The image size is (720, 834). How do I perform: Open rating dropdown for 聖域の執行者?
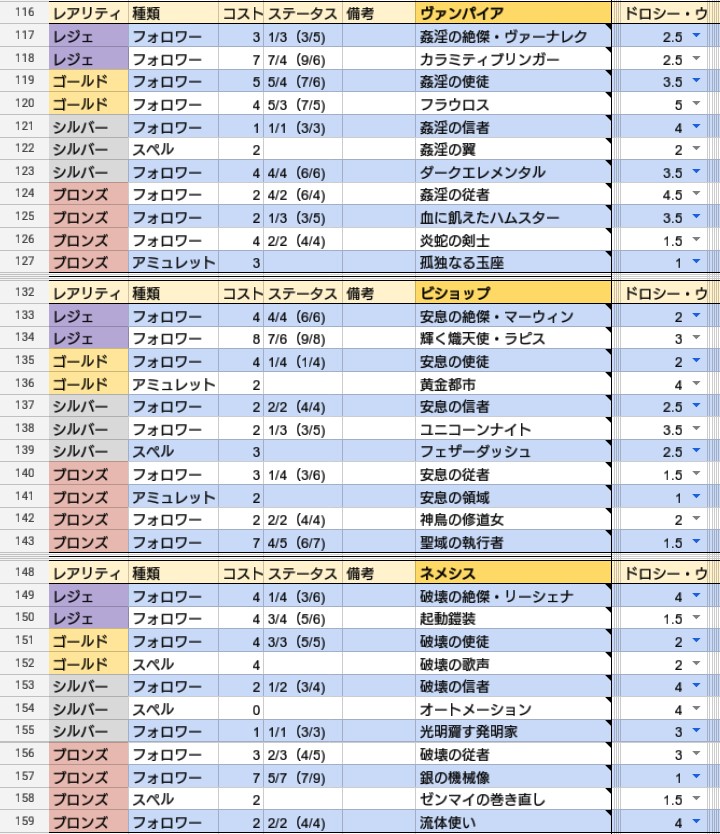pos(696,541)
